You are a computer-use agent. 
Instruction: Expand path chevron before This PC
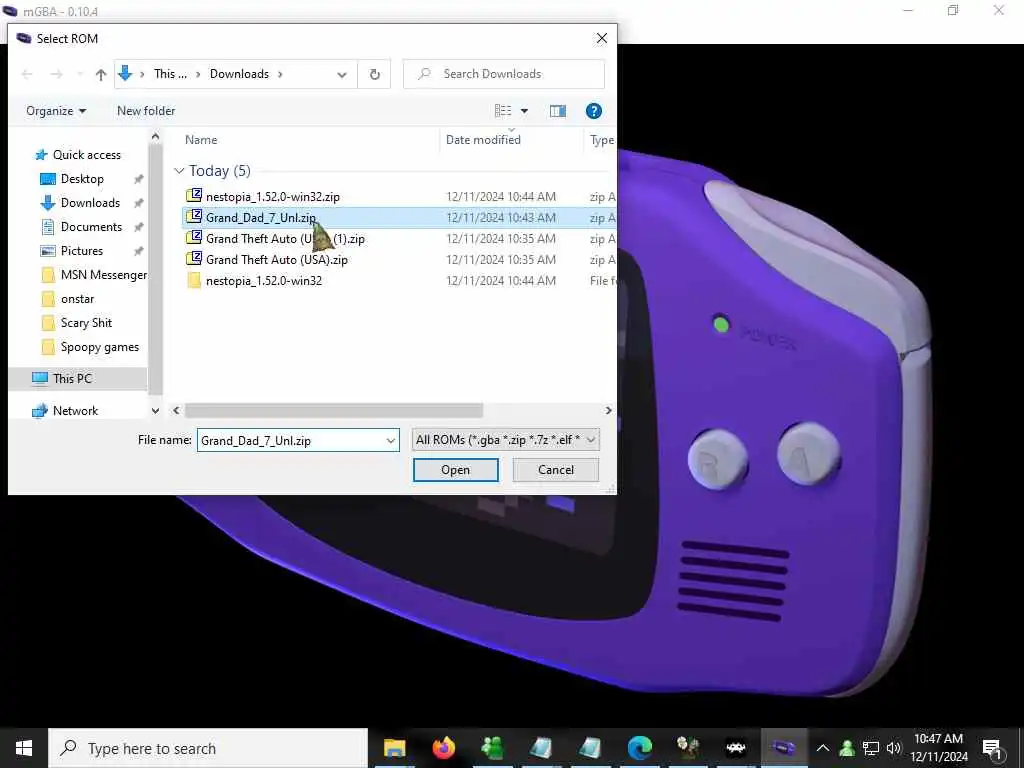coord(142,74)
